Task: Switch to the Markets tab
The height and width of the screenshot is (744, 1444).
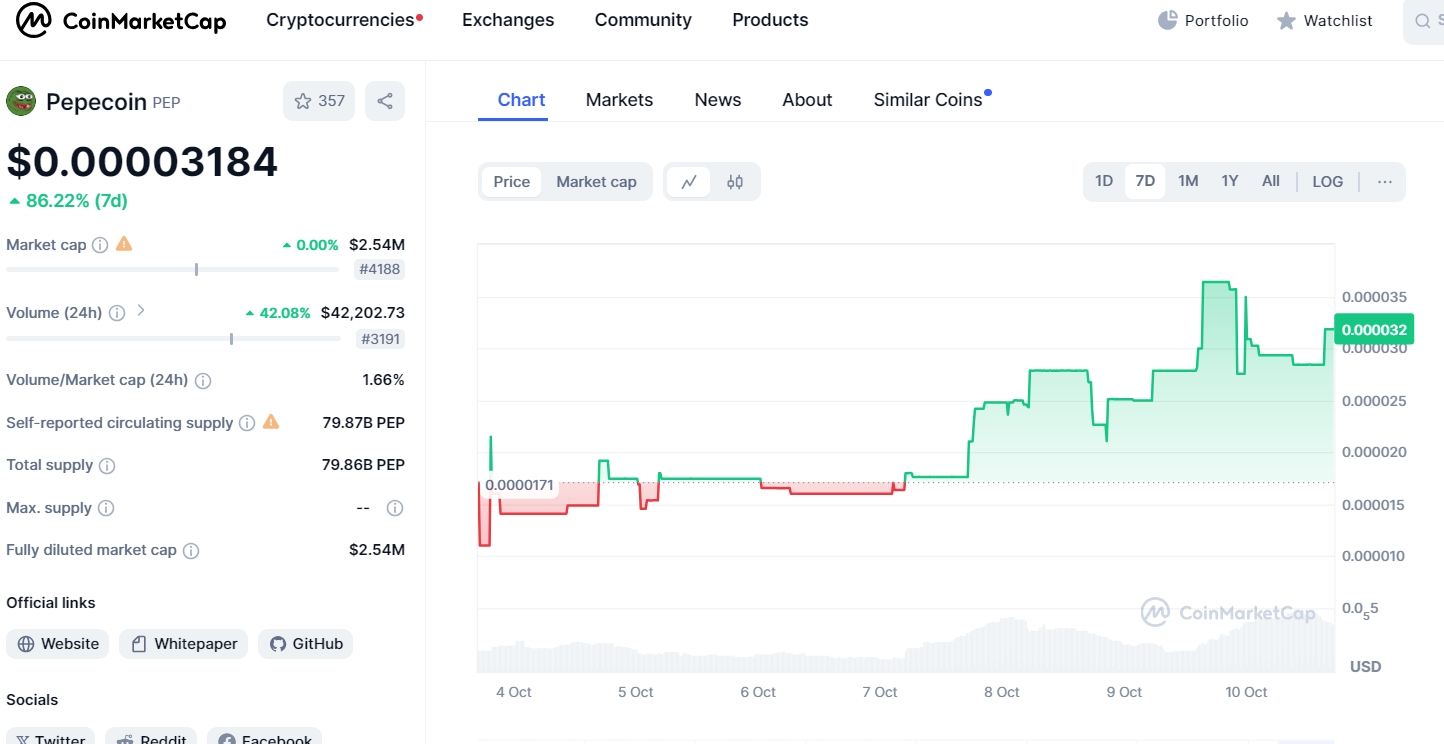Action: click(x=619, y=100)
